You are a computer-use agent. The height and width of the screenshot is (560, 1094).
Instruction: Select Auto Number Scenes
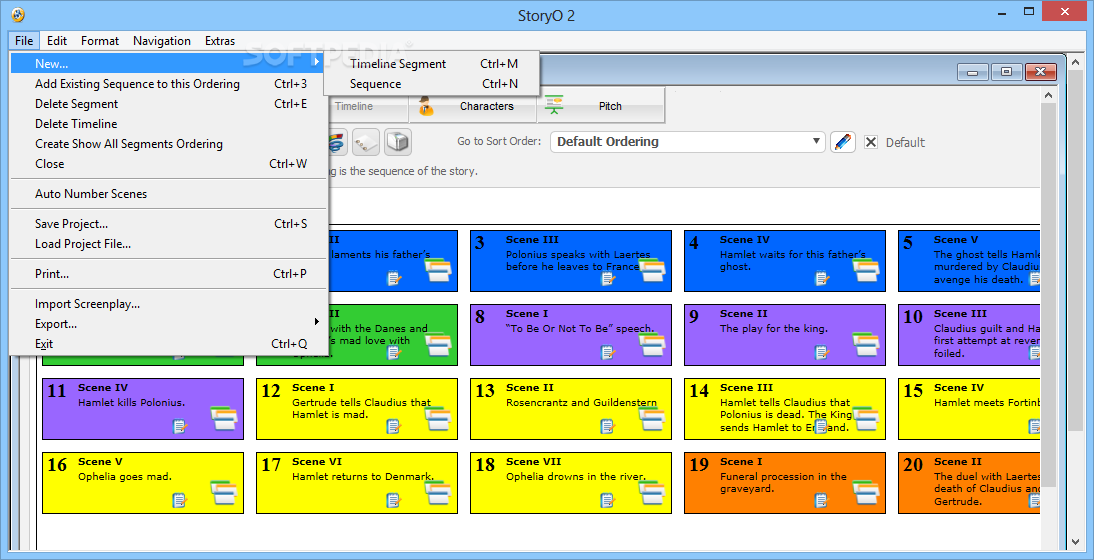[169, 194]
